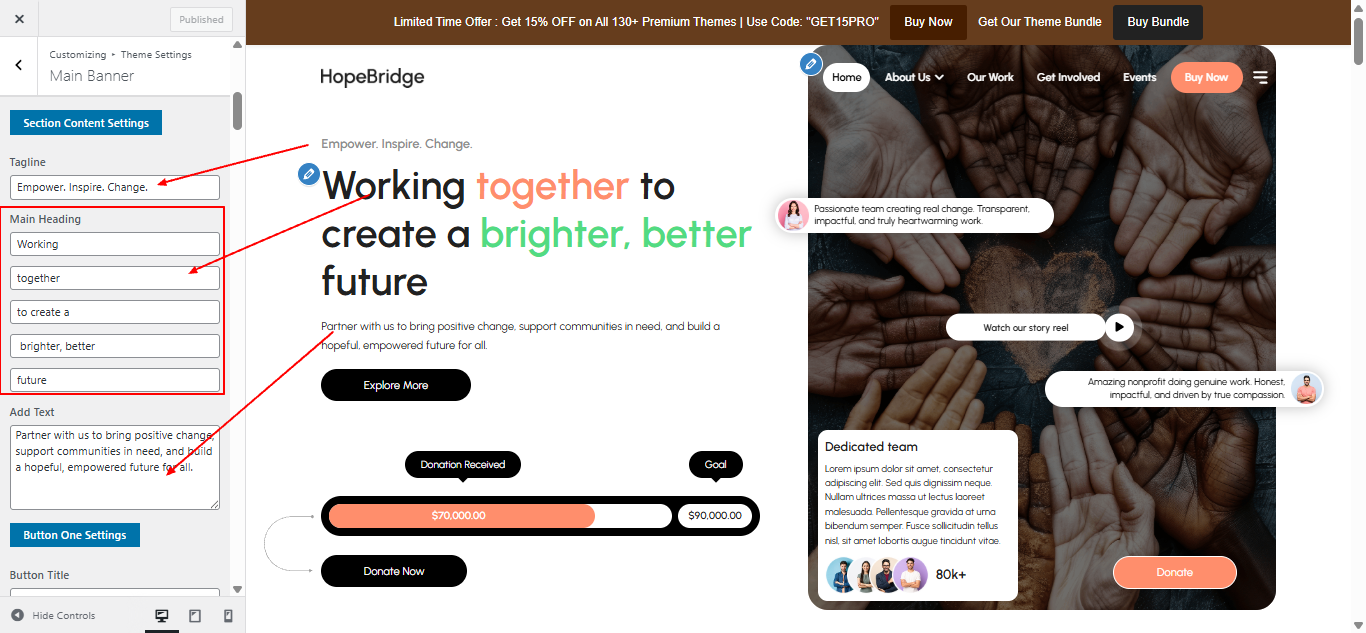
Task: Click the Buy Bundle button in top bar
Action: [1158, 22]
